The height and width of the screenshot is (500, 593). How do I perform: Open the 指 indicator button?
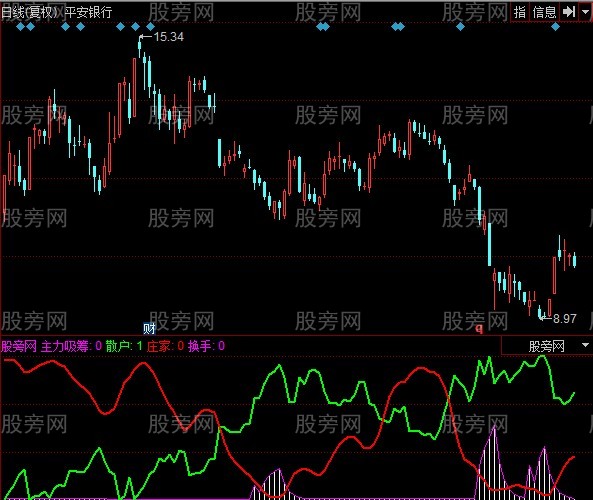[x=520, y=12]
